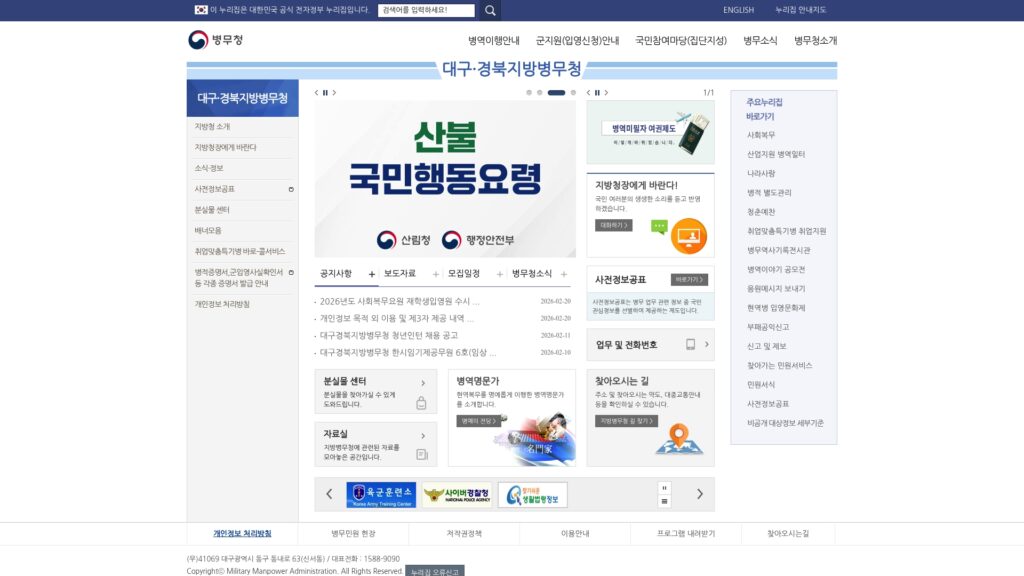Expand the 공지사항 list with its plus icon
This screenshot has width=1024, height=576.
coord(371,272)
